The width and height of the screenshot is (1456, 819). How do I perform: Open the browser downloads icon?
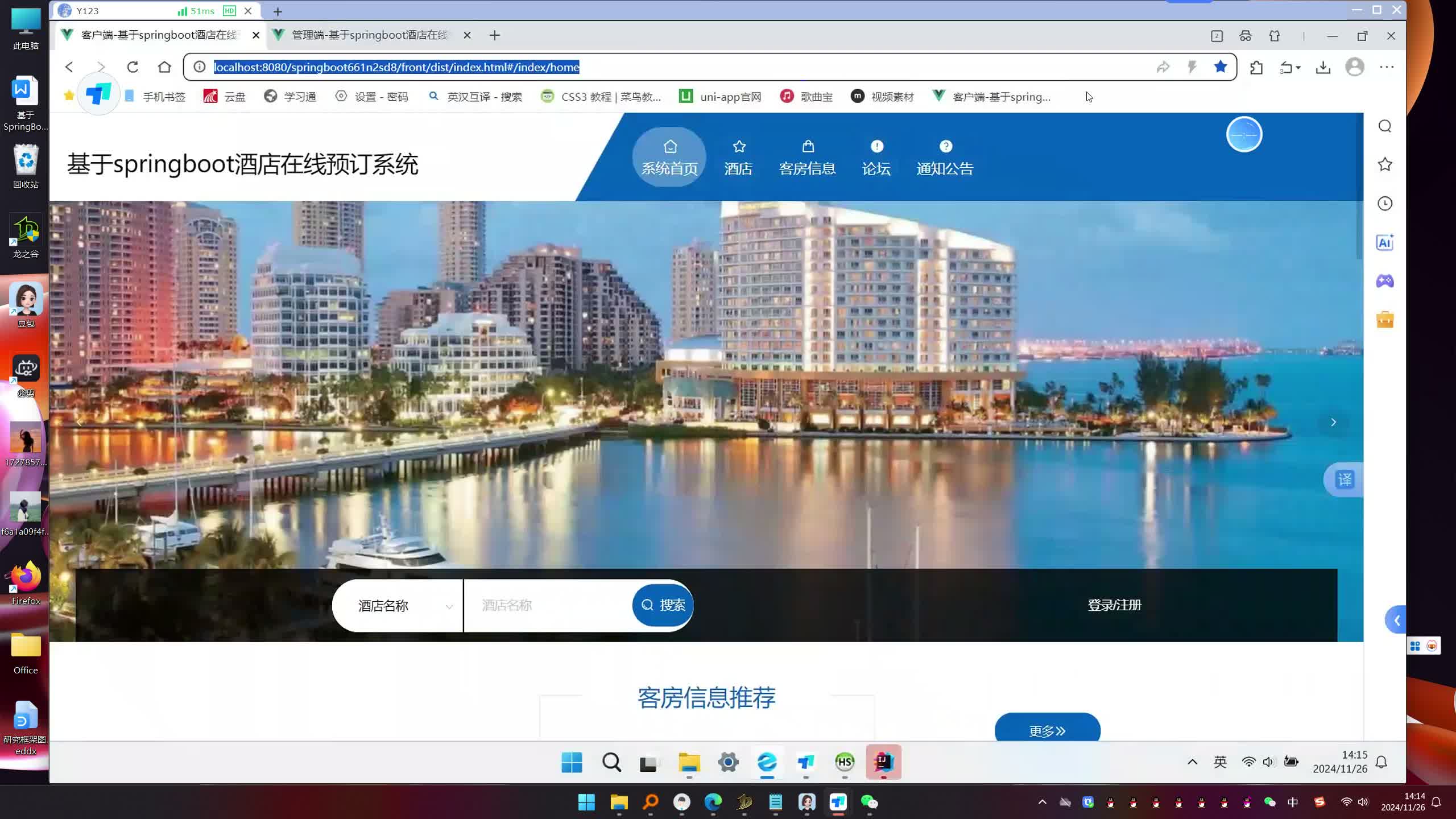[x=1323, y=68]
